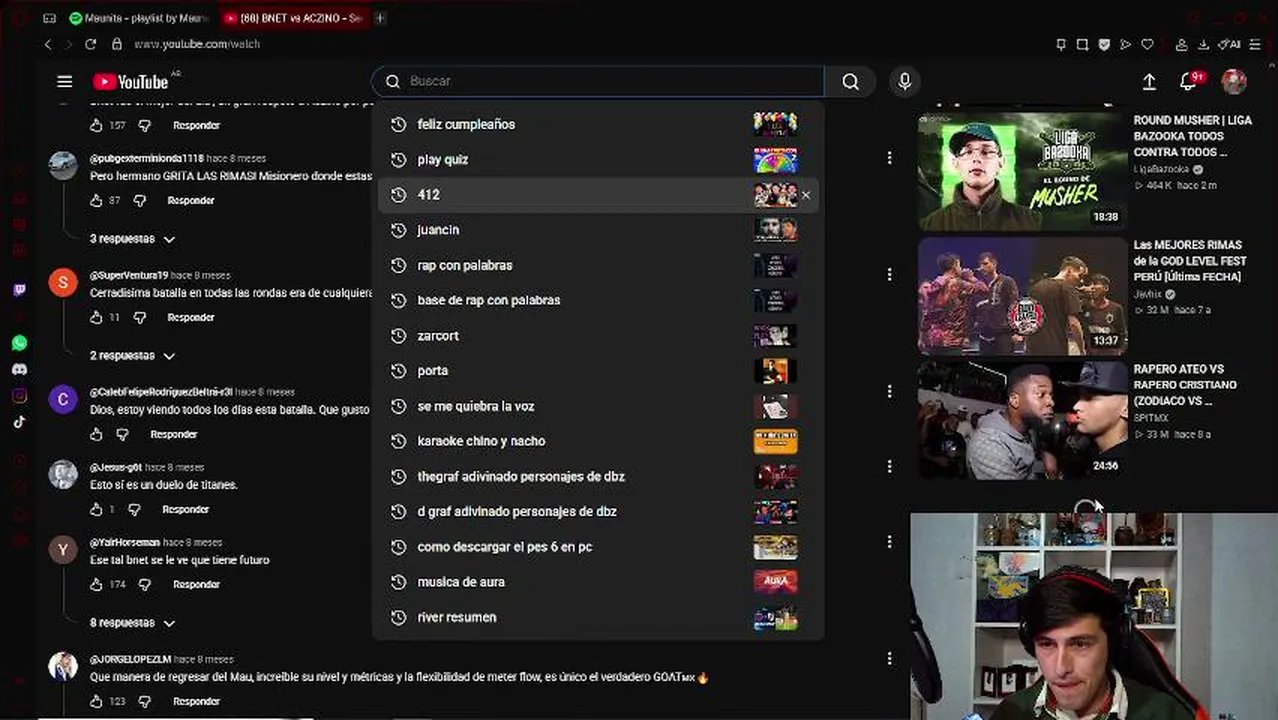This screenshot has width=1278, height=720.
Task: Start voice search with the microphone
Action: point(904,82)
